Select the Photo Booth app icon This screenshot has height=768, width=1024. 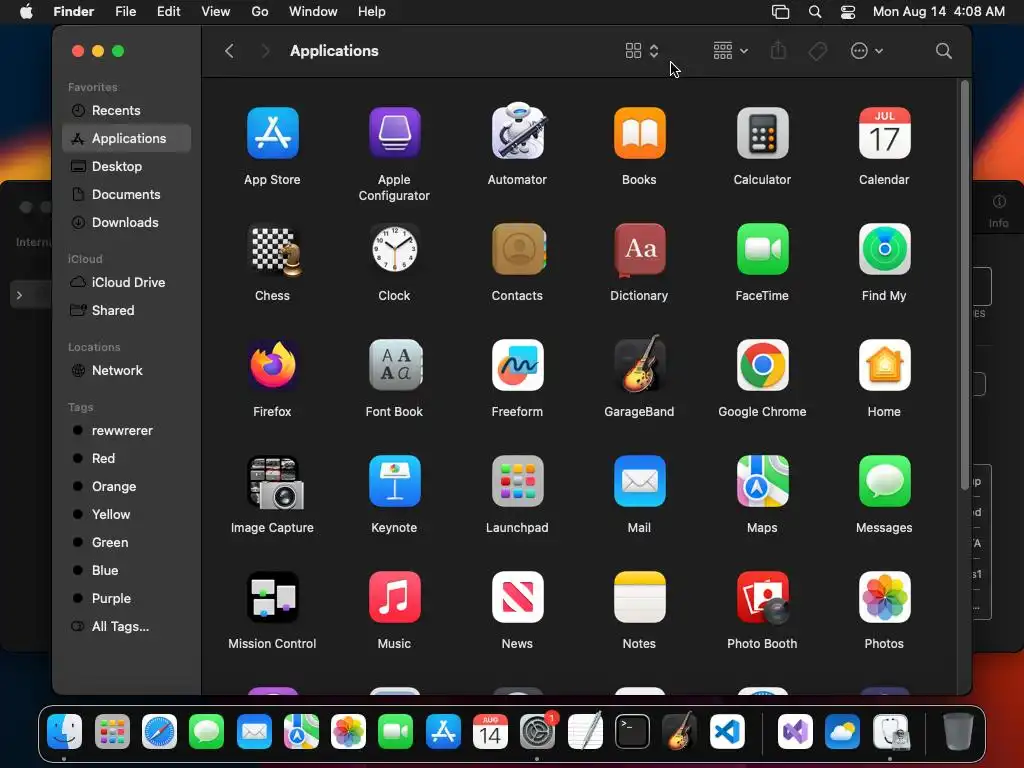point(762,598)
